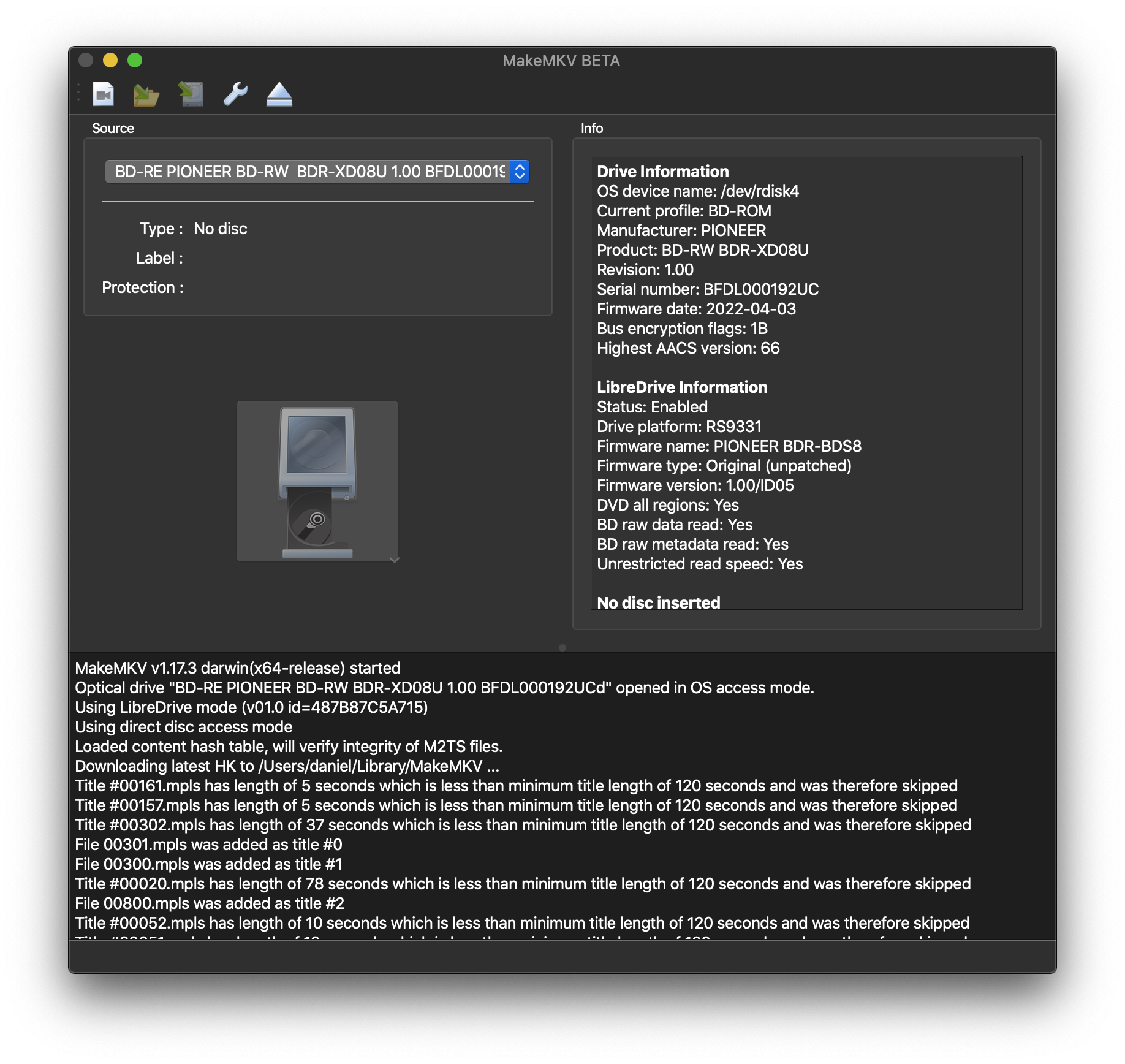Click 'No disc' type value
1125x1064 pixels.
(x=221, y=229)
